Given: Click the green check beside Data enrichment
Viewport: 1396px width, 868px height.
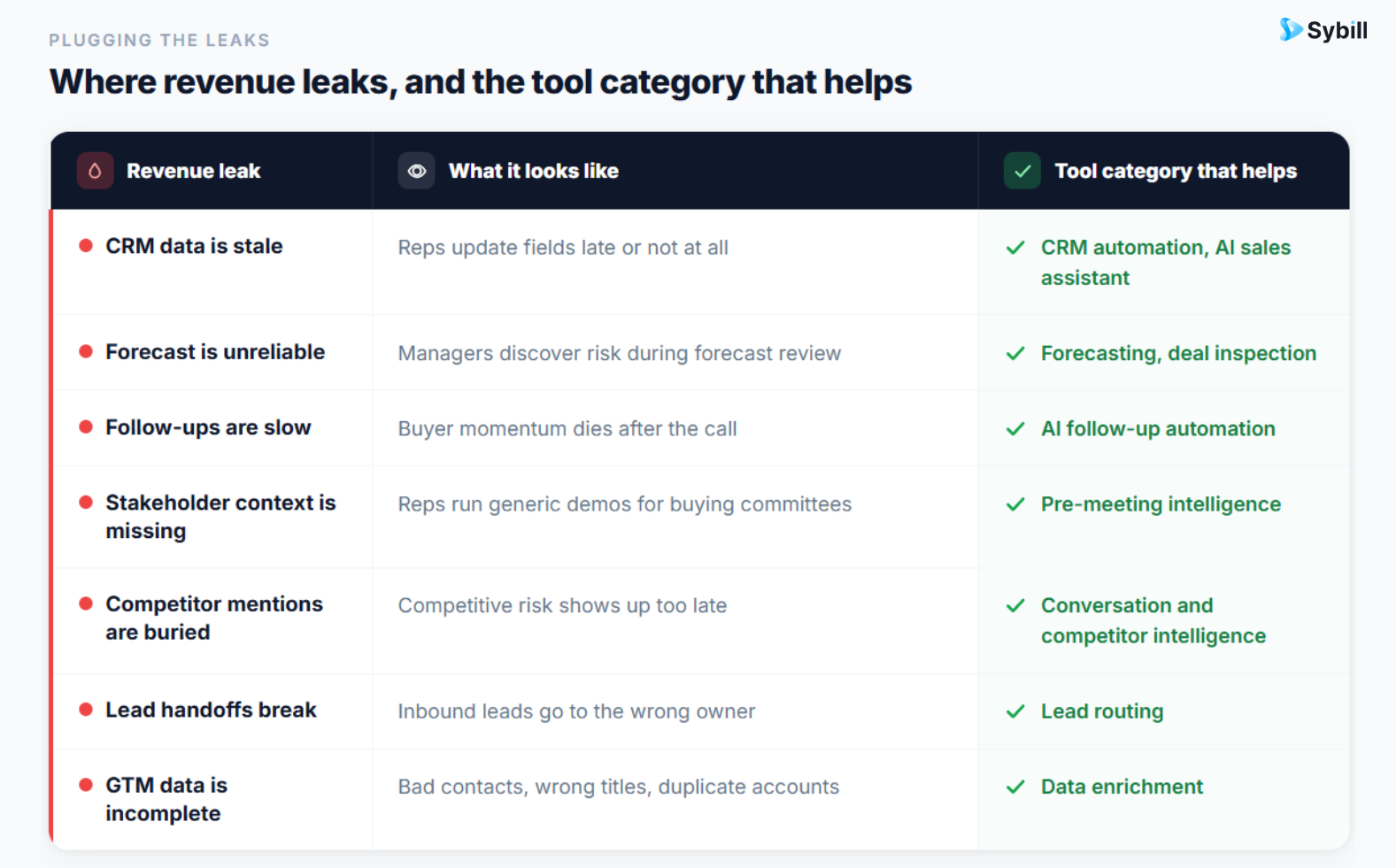Looking at the screenshot, I should 1015,787.
